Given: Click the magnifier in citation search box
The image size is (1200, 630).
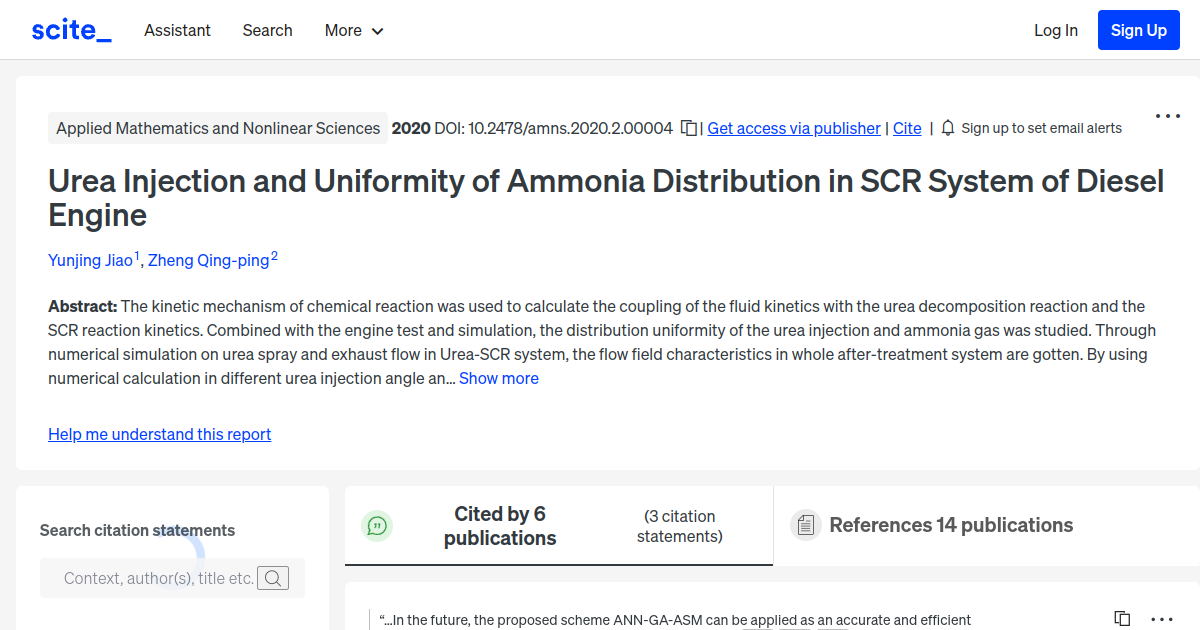Looking at the screenshot, I should [273, 577].
